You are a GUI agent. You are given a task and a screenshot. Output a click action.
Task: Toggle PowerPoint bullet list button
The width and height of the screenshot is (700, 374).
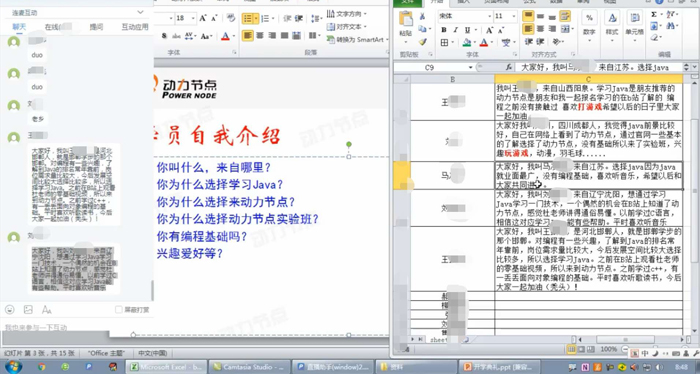click(x=247, y=18)
